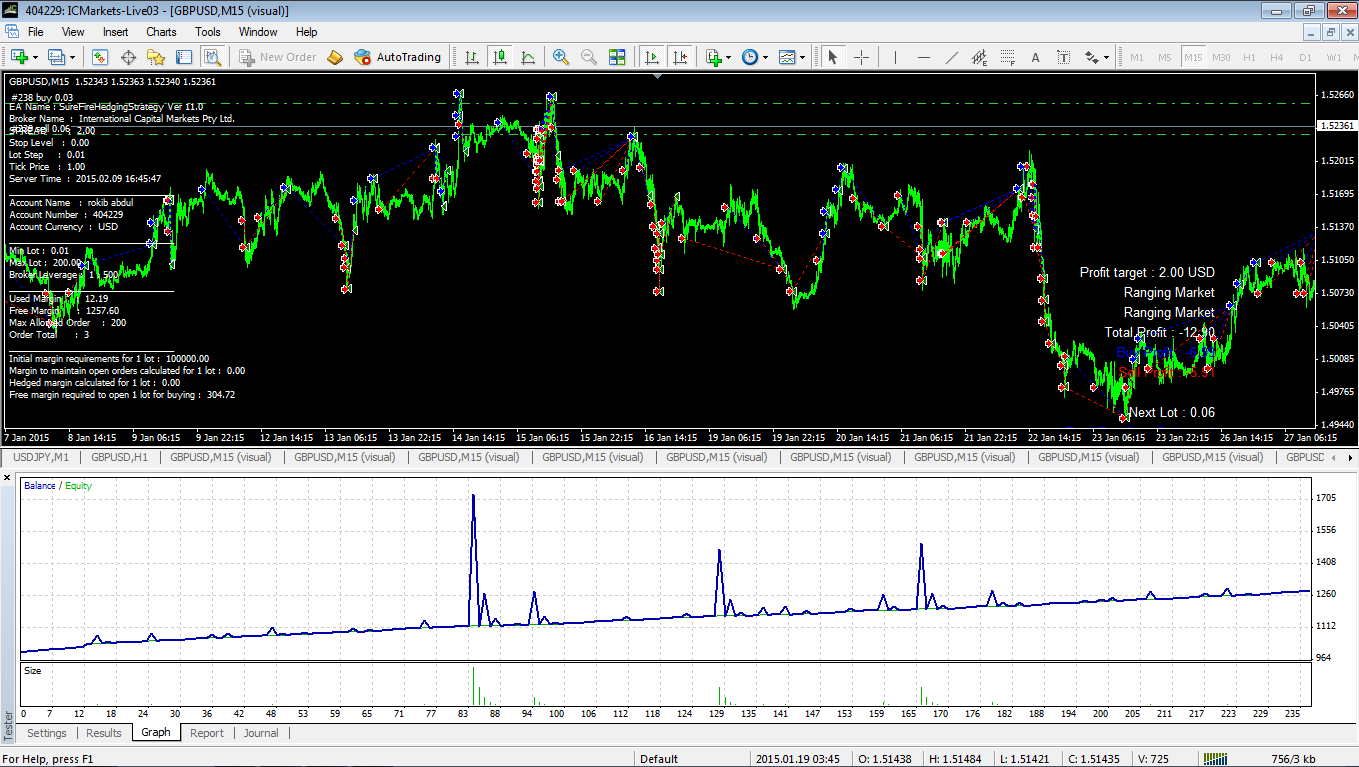Toggle the AutoTrading button
Viewport: 1359px width, 767px height.
coord(398,57)
